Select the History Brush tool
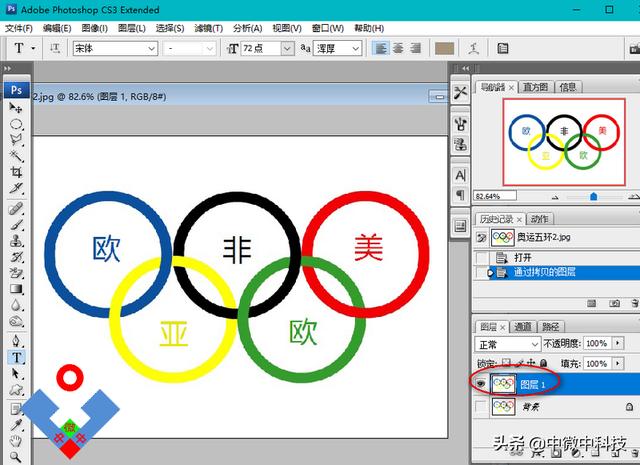Viewport: 640px width, 465px height. click(x=16, y=257)
